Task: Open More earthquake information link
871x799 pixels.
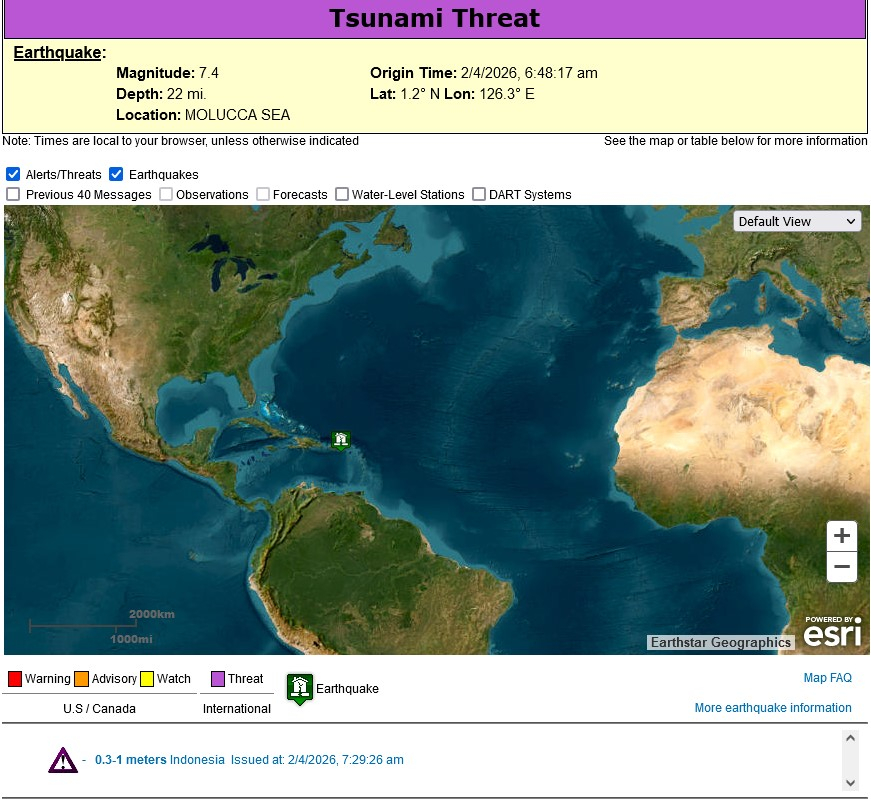Action: click(773, 708)
